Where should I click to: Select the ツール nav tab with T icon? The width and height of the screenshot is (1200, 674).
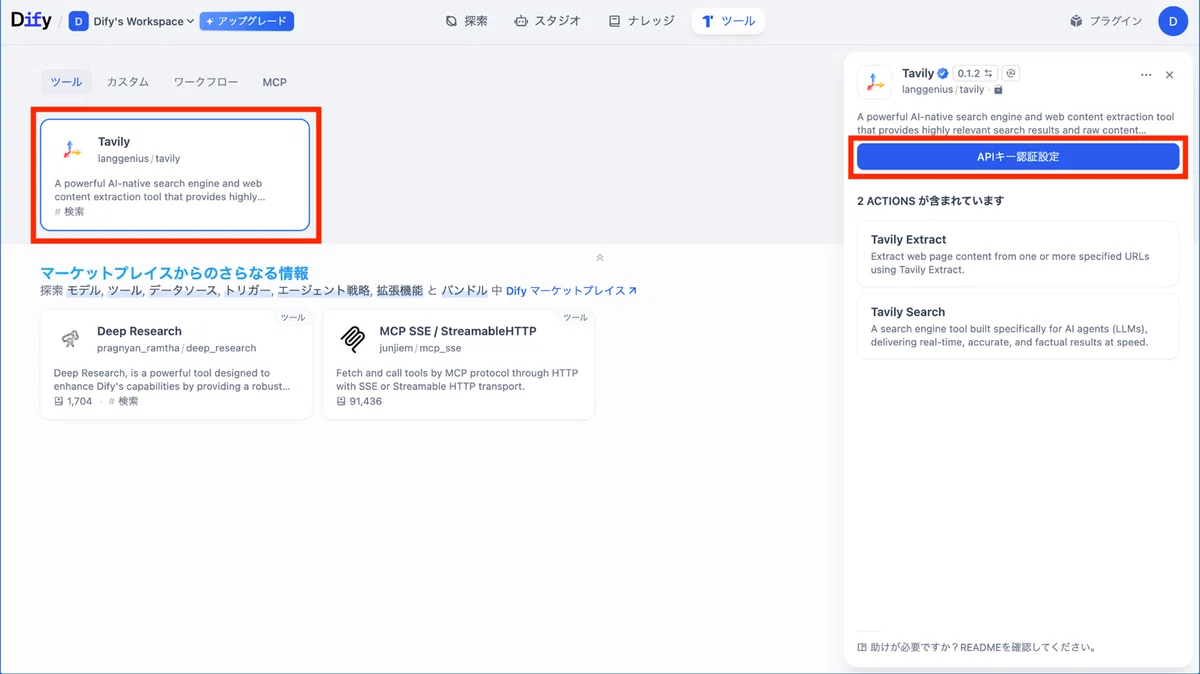[728, 21]
